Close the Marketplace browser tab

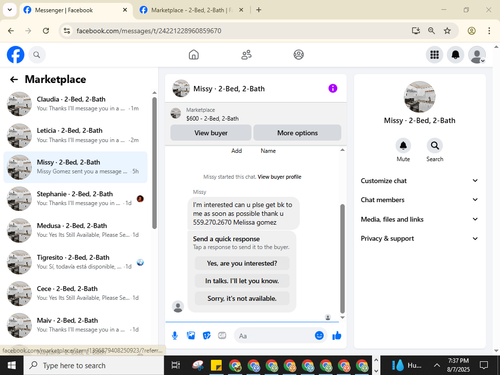[x=241, y=10]
